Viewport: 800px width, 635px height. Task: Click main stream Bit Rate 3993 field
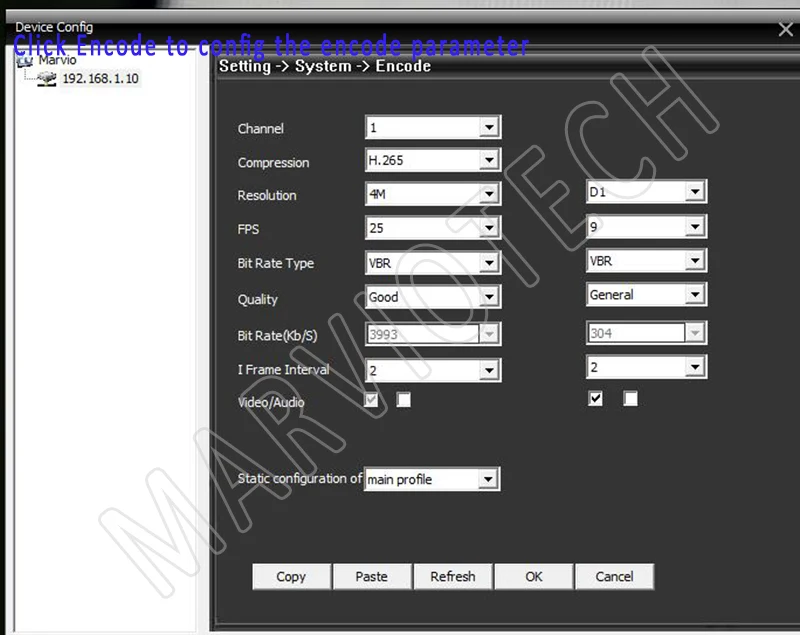coord(433,334)
